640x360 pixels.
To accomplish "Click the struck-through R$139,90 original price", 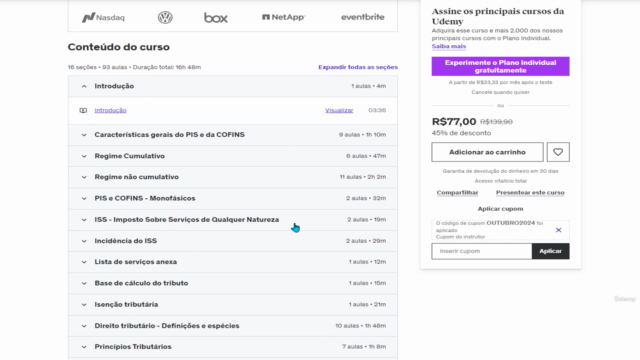I will 496,122.
